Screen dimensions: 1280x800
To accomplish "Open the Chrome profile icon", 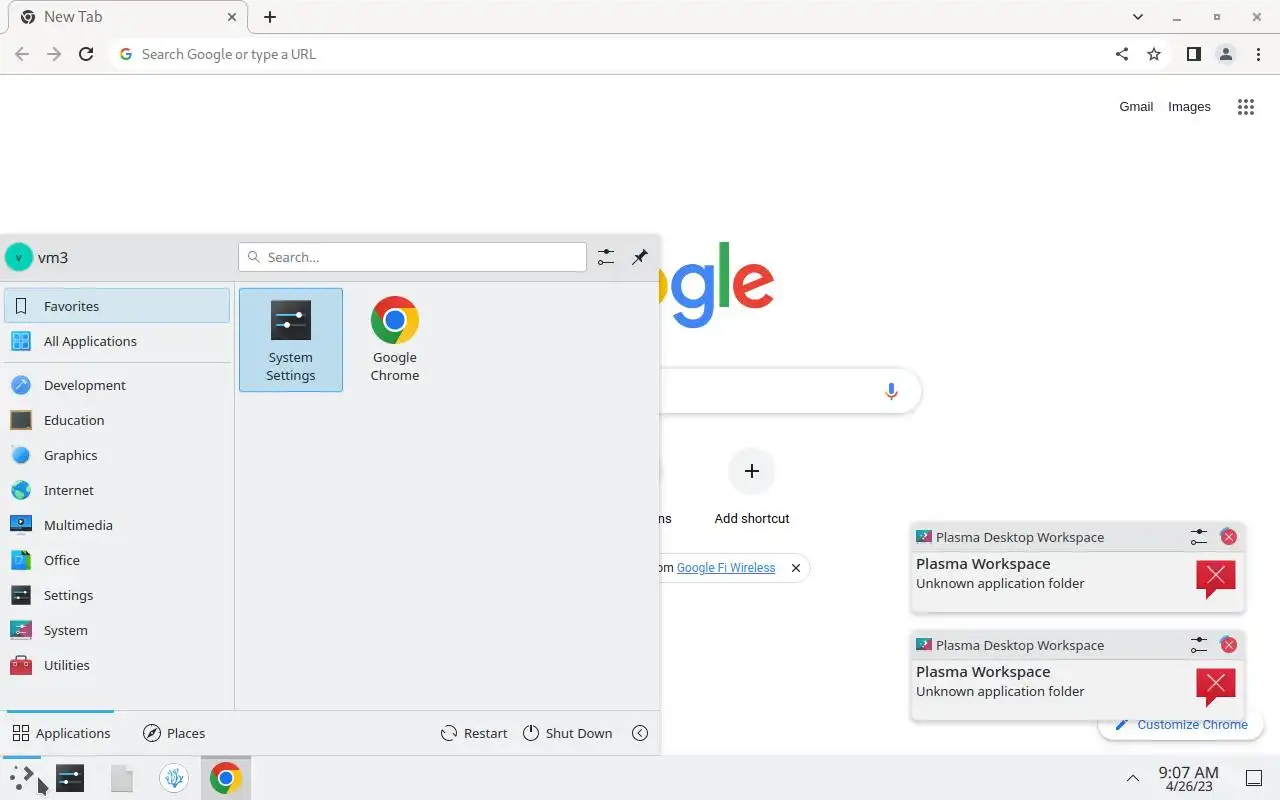I will coord(1225,54).
